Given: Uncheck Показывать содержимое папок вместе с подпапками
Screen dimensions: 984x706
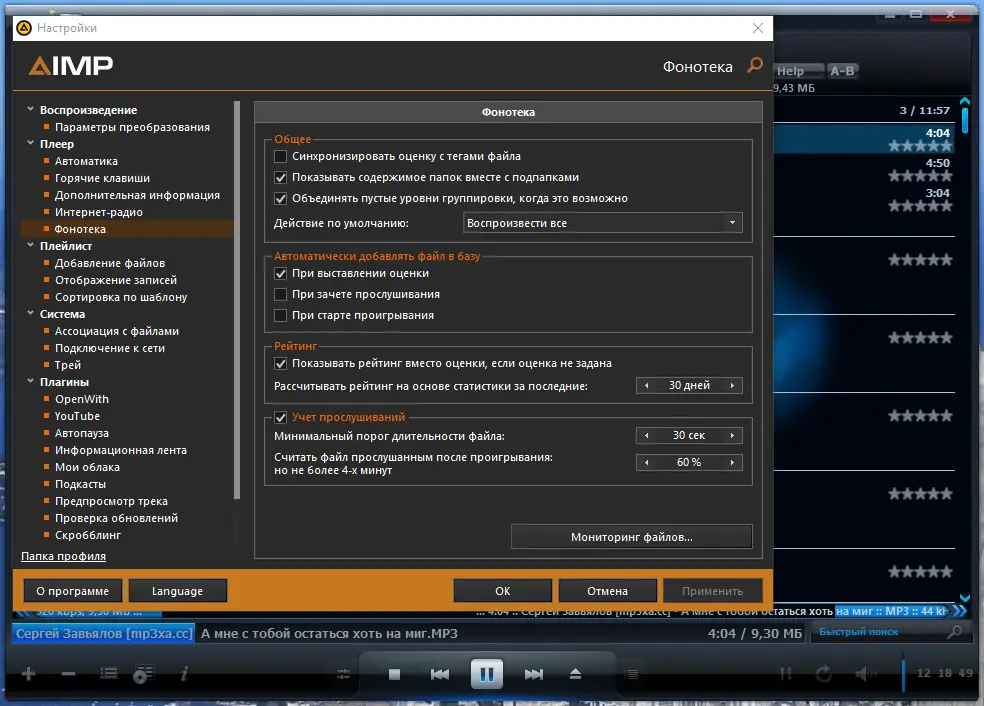Looking at the screenshot, I should click(x=281, y=178).
